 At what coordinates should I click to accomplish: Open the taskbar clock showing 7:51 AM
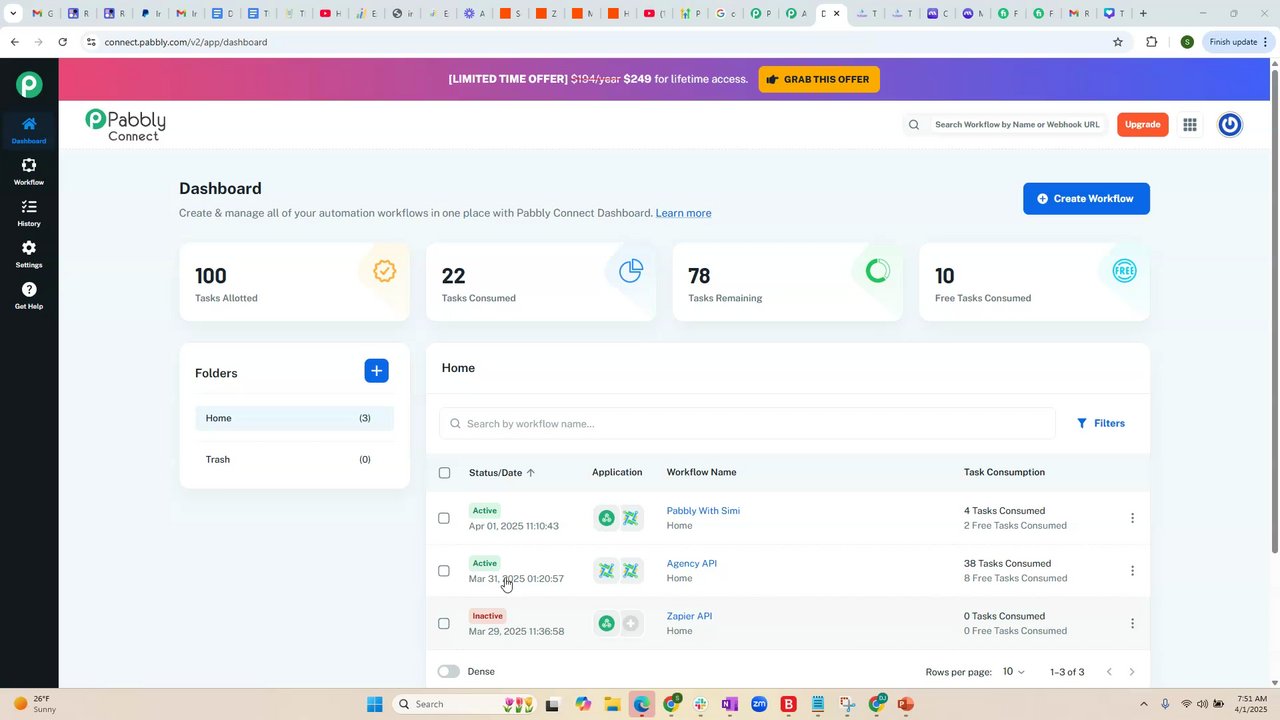(x=1252, y=704)
